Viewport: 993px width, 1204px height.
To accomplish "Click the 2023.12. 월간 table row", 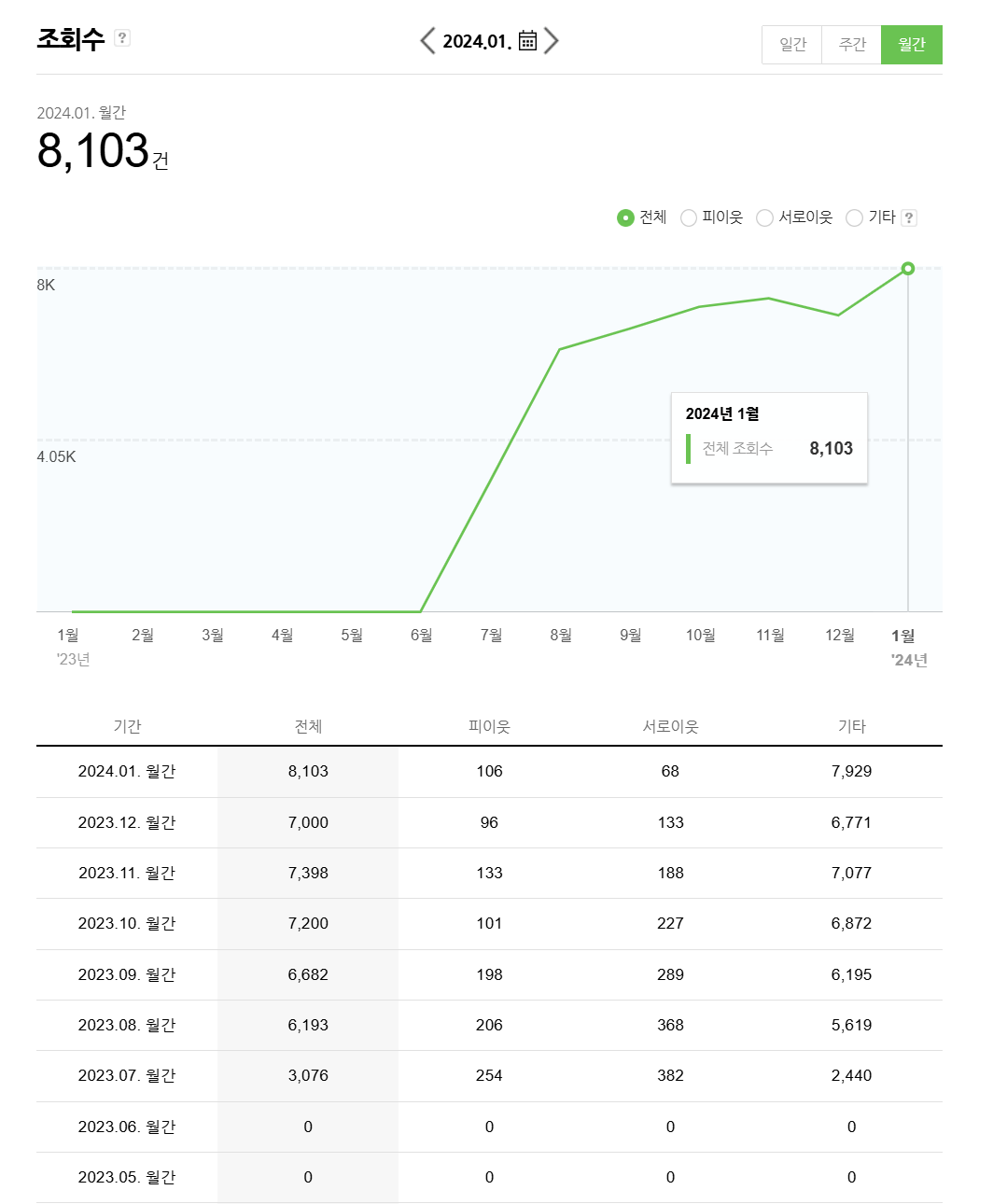I will click(x=126, y=822).
